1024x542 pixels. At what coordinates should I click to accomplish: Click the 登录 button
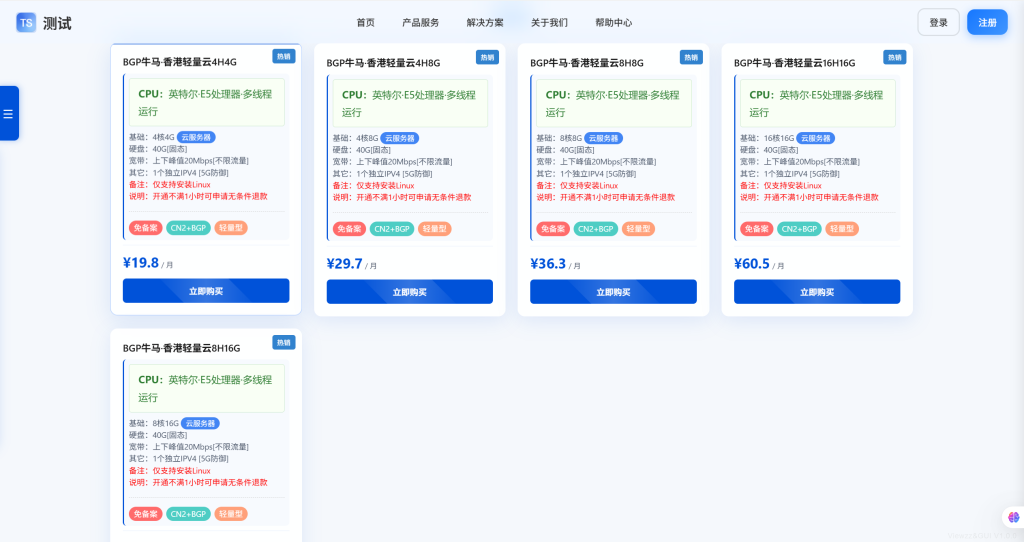pos(938,22)
